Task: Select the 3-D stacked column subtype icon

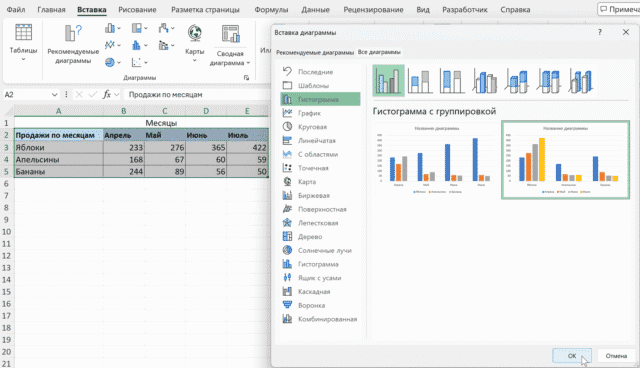Action: 517,81
